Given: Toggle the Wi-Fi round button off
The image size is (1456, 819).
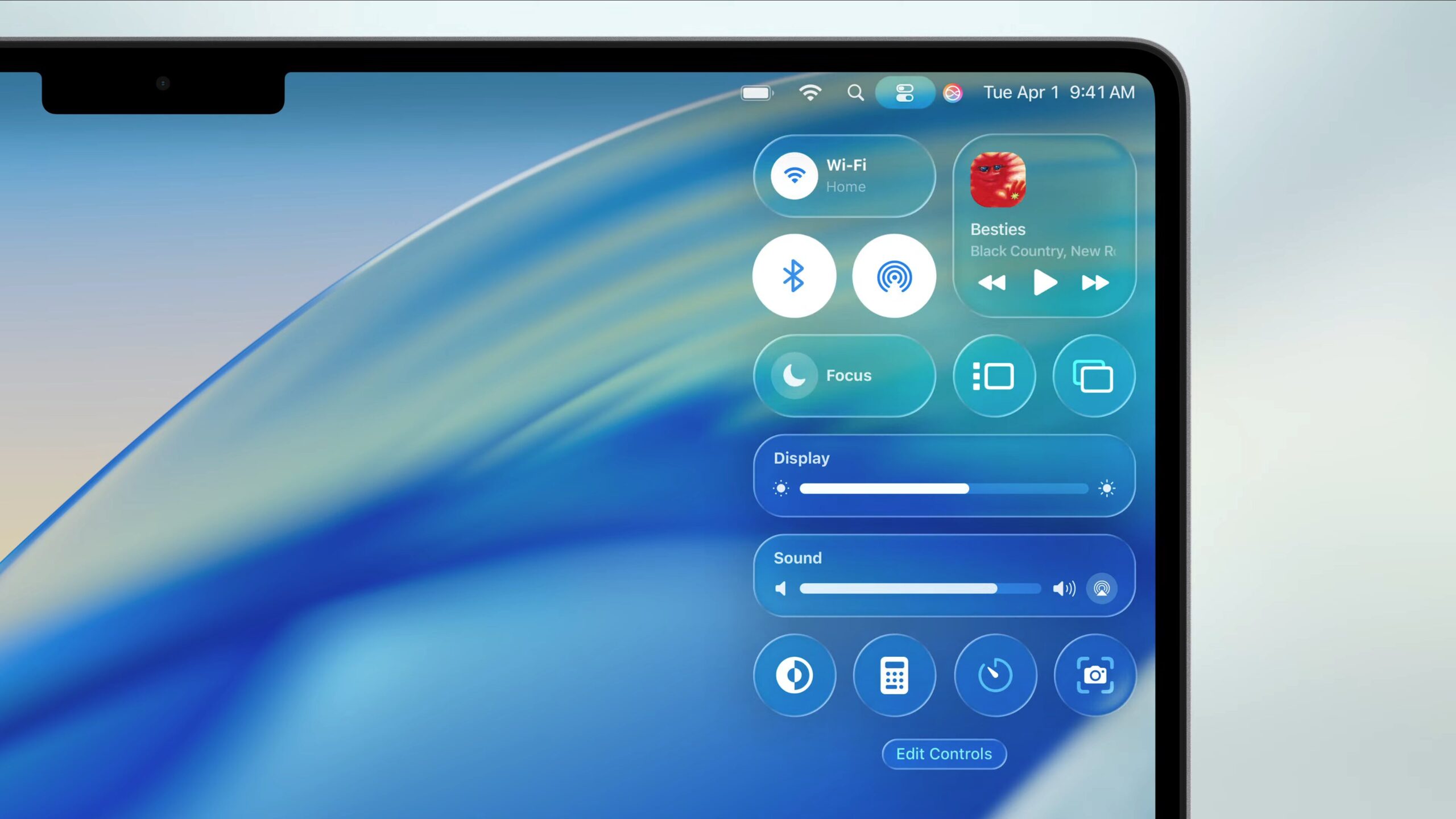Looking at the screenshot, I should point(795,176).
